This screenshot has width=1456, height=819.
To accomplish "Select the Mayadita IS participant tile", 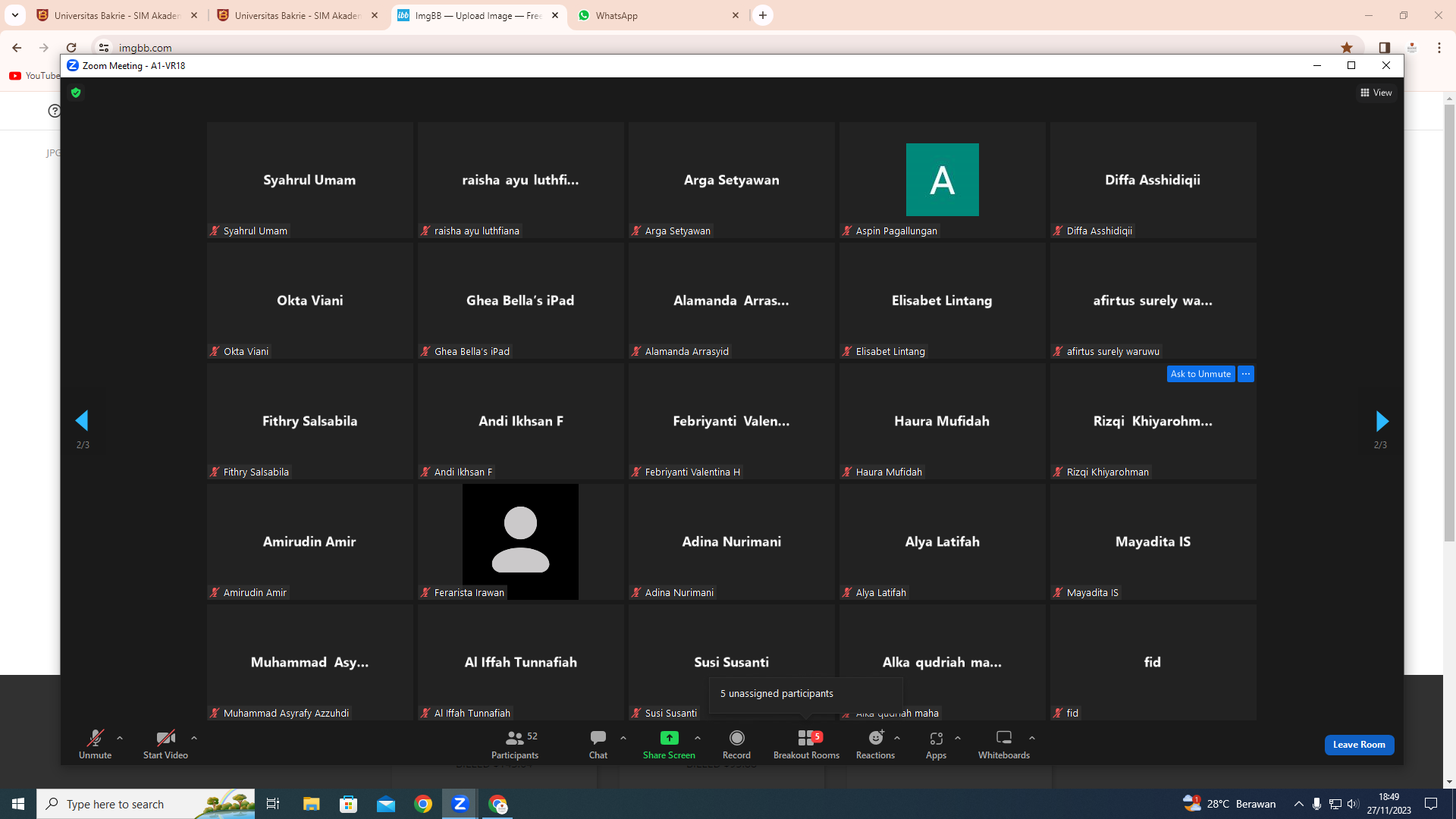I will tap(1153, 541).
